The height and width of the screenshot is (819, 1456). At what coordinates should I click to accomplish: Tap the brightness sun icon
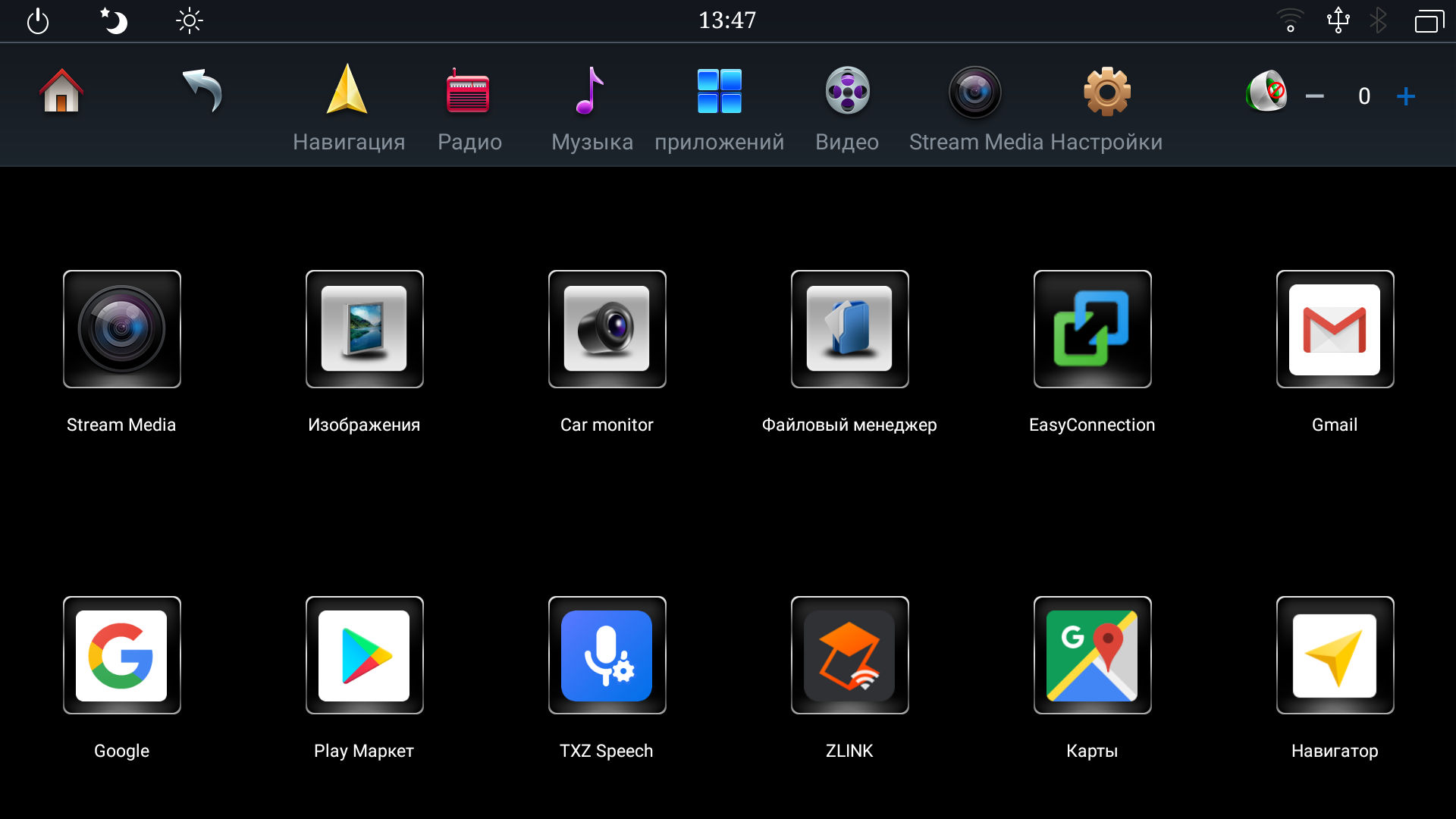tap(189, 20)
